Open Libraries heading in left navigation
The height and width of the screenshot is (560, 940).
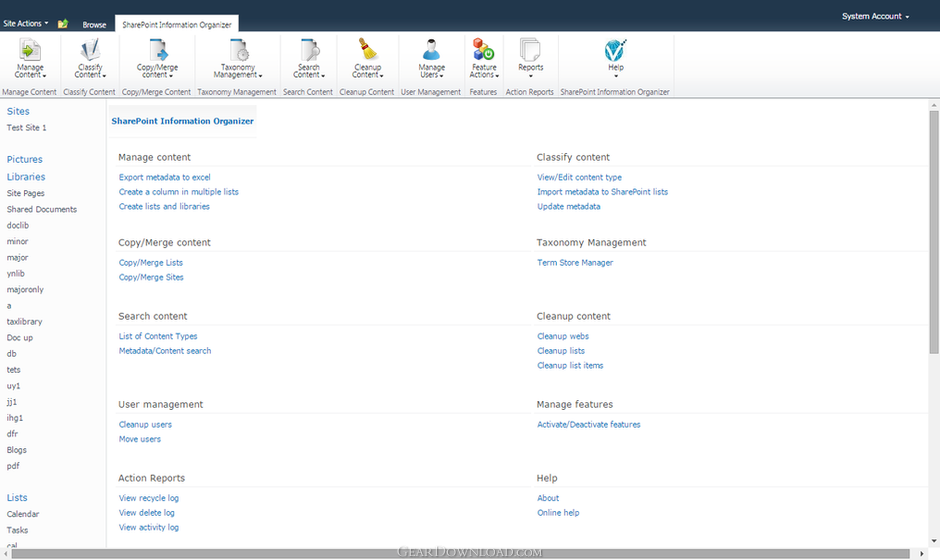(x=26, y=177)
